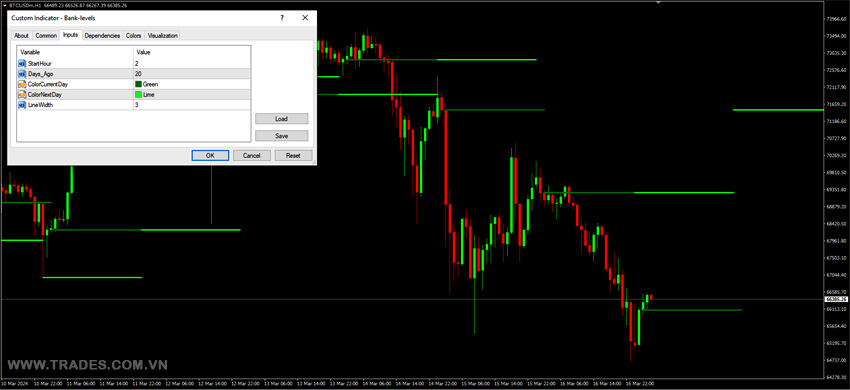850x390 pixels.
Task: Switch to the About tab
Action: coord(21,36)
